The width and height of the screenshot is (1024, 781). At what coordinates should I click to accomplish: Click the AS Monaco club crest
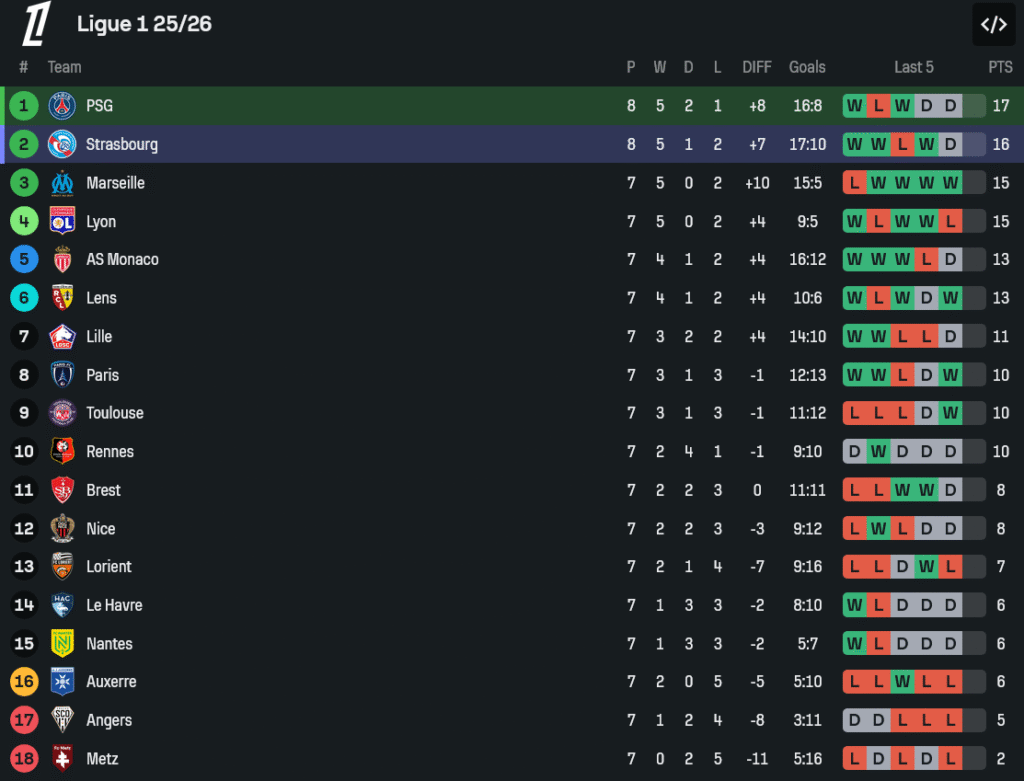click(62, 260)
